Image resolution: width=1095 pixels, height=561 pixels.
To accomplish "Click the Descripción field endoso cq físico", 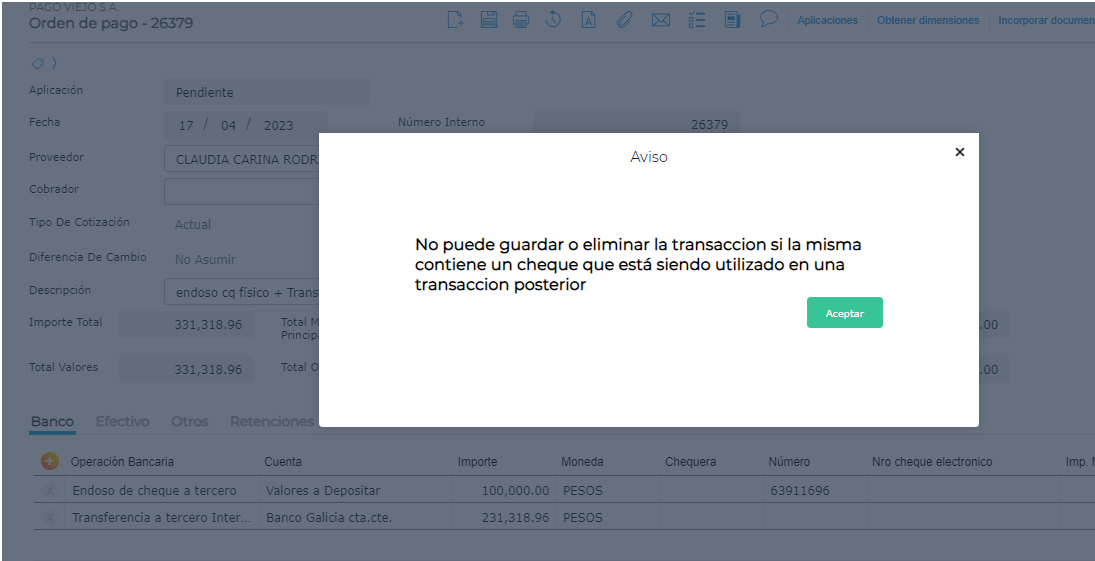I will [242, 292].
